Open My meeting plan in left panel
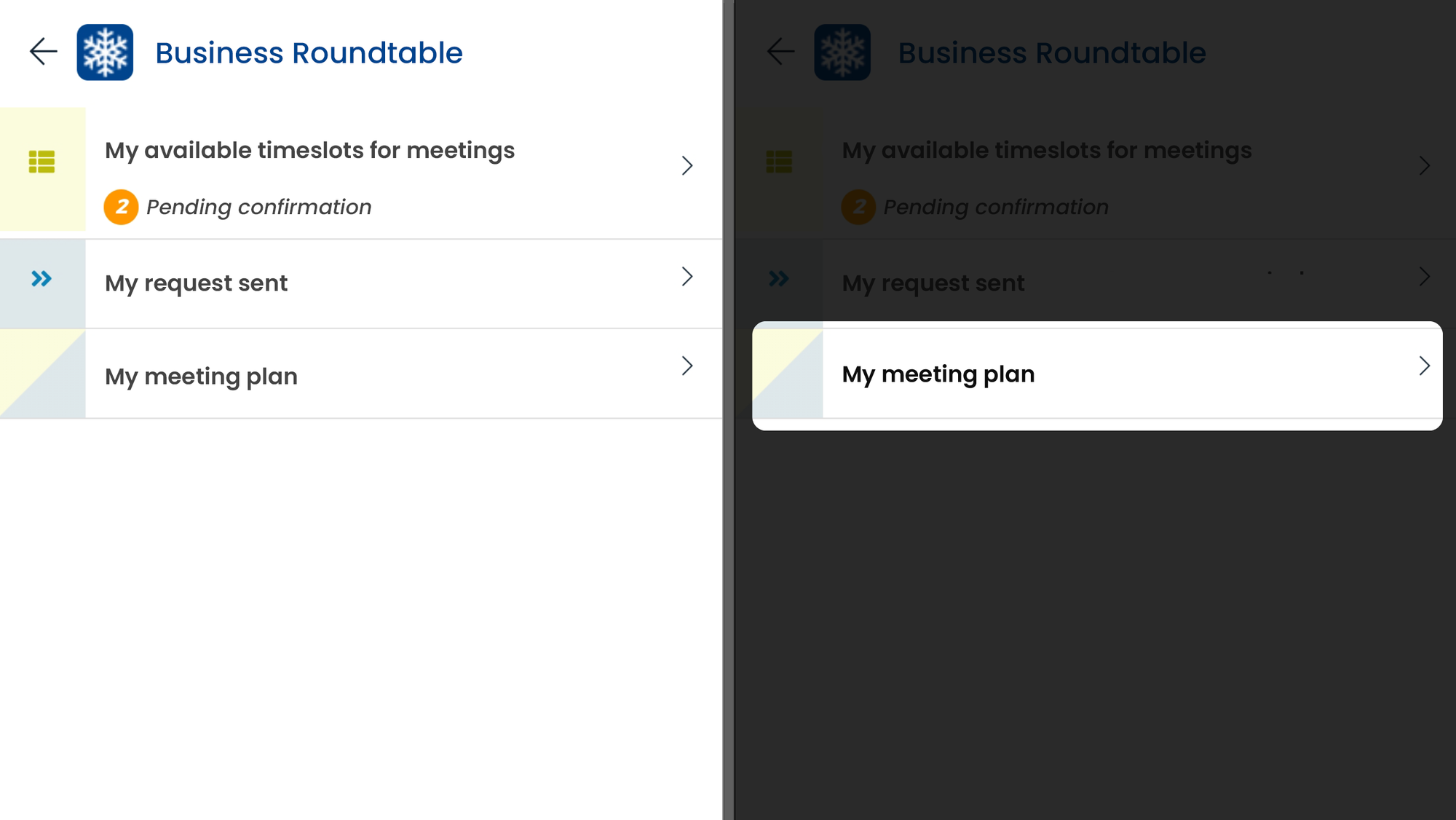1456x820 pixels. click(x=361, y=374)
